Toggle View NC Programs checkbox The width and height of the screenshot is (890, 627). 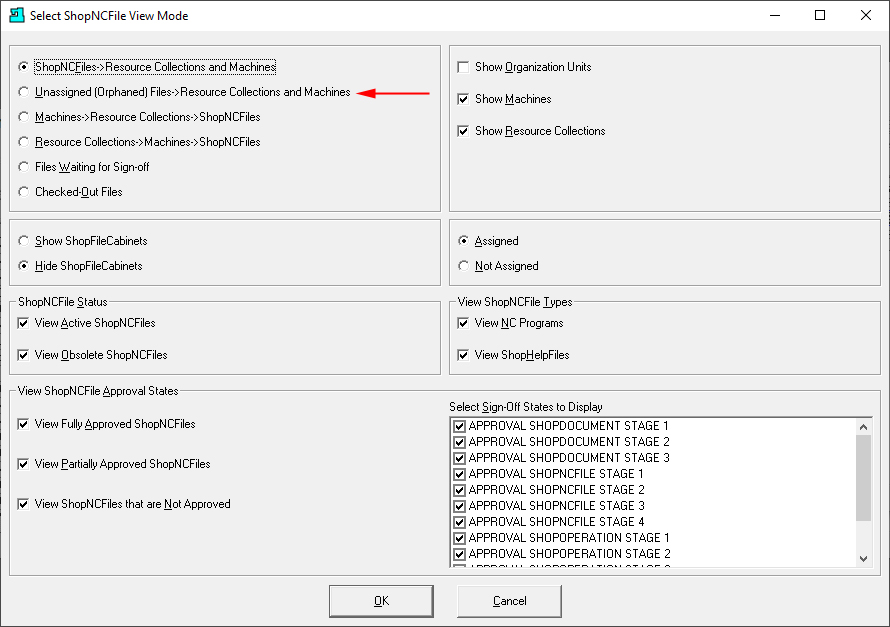coord(463,323)
